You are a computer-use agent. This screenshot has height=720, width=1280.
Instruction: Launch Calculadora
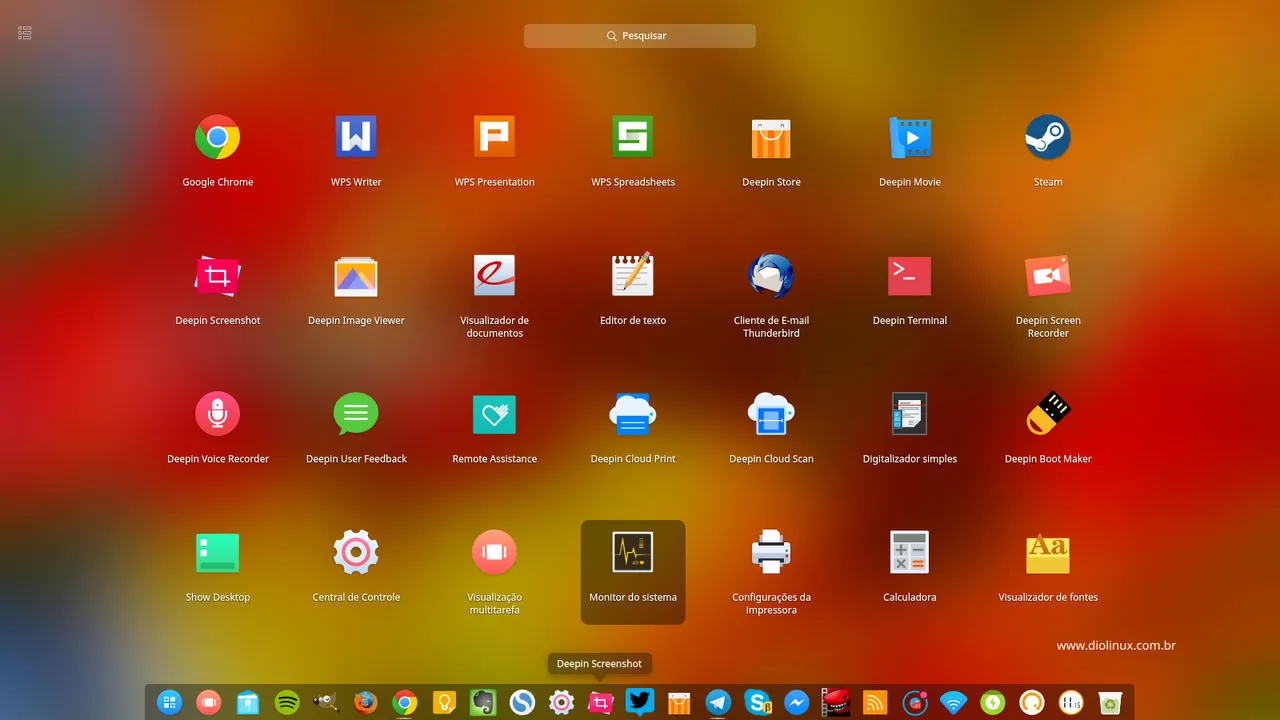tap(910, 552)
